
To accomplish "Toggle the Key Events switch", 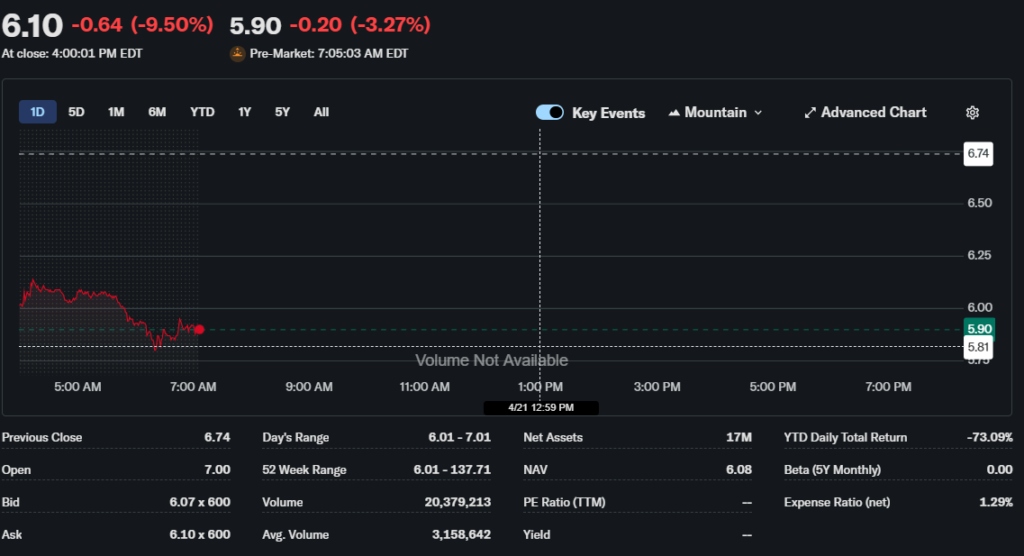I will click(x=550, y=113).
